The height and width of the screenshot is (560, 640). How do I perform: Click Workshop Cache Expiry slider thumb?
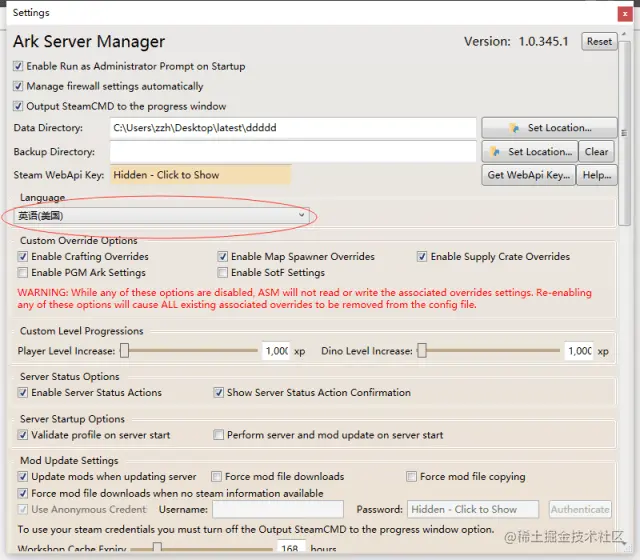(157, 547)
